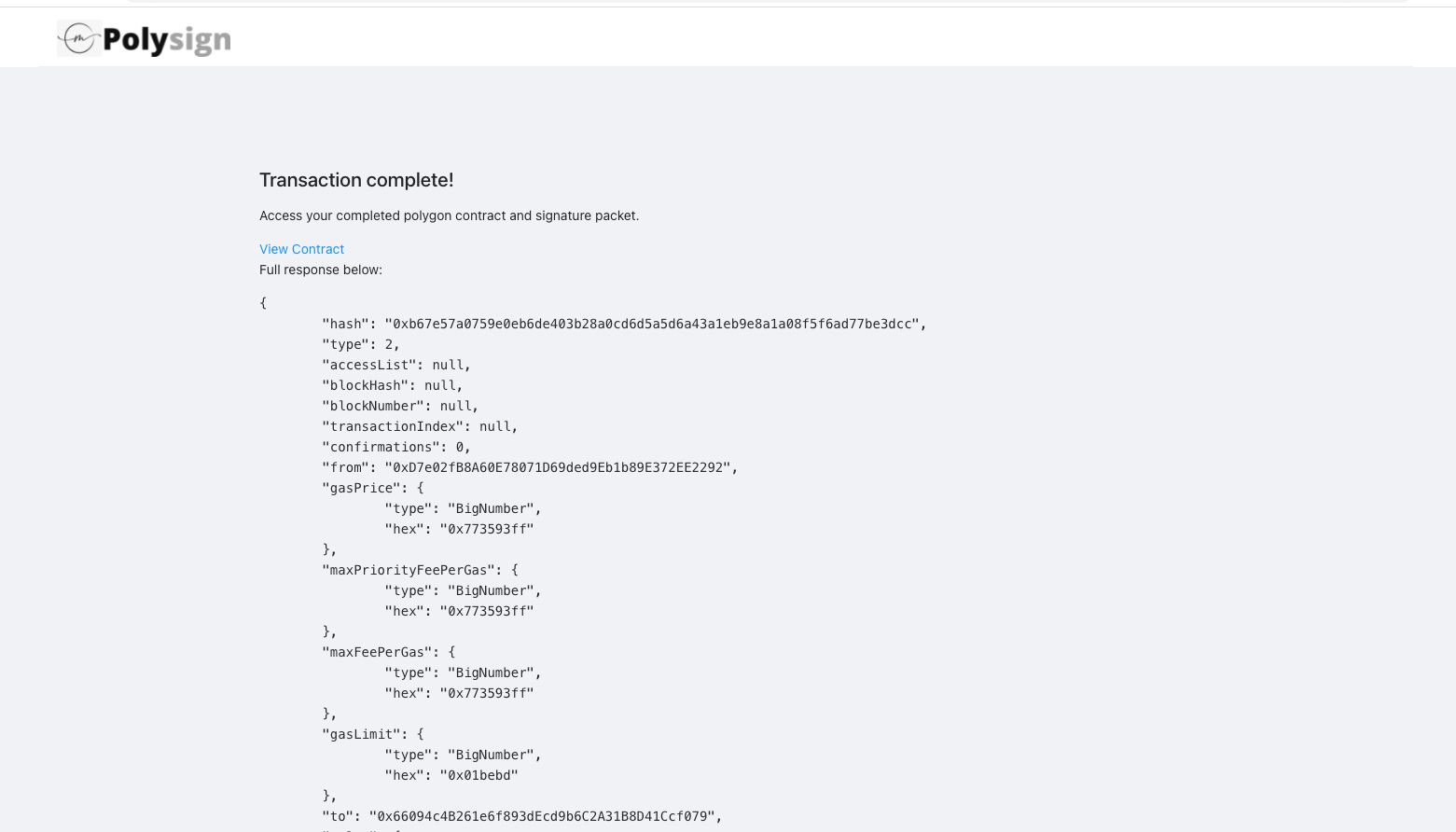Click the maxFeePerGas hex '0x773593ff' value

[487, 693]
